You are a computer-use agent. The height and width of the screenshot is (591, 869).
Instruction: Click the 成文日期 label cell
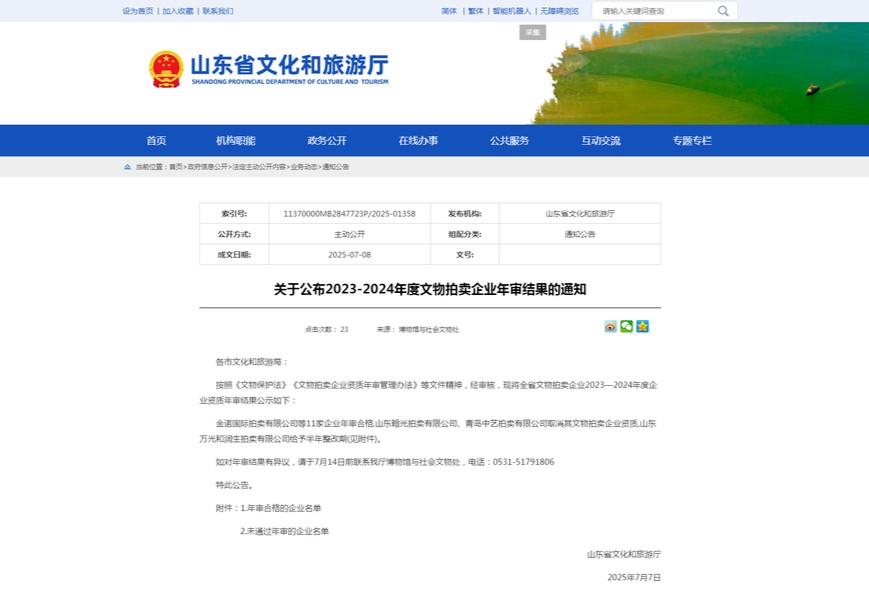pyautogui.click(x=234, y=255)
